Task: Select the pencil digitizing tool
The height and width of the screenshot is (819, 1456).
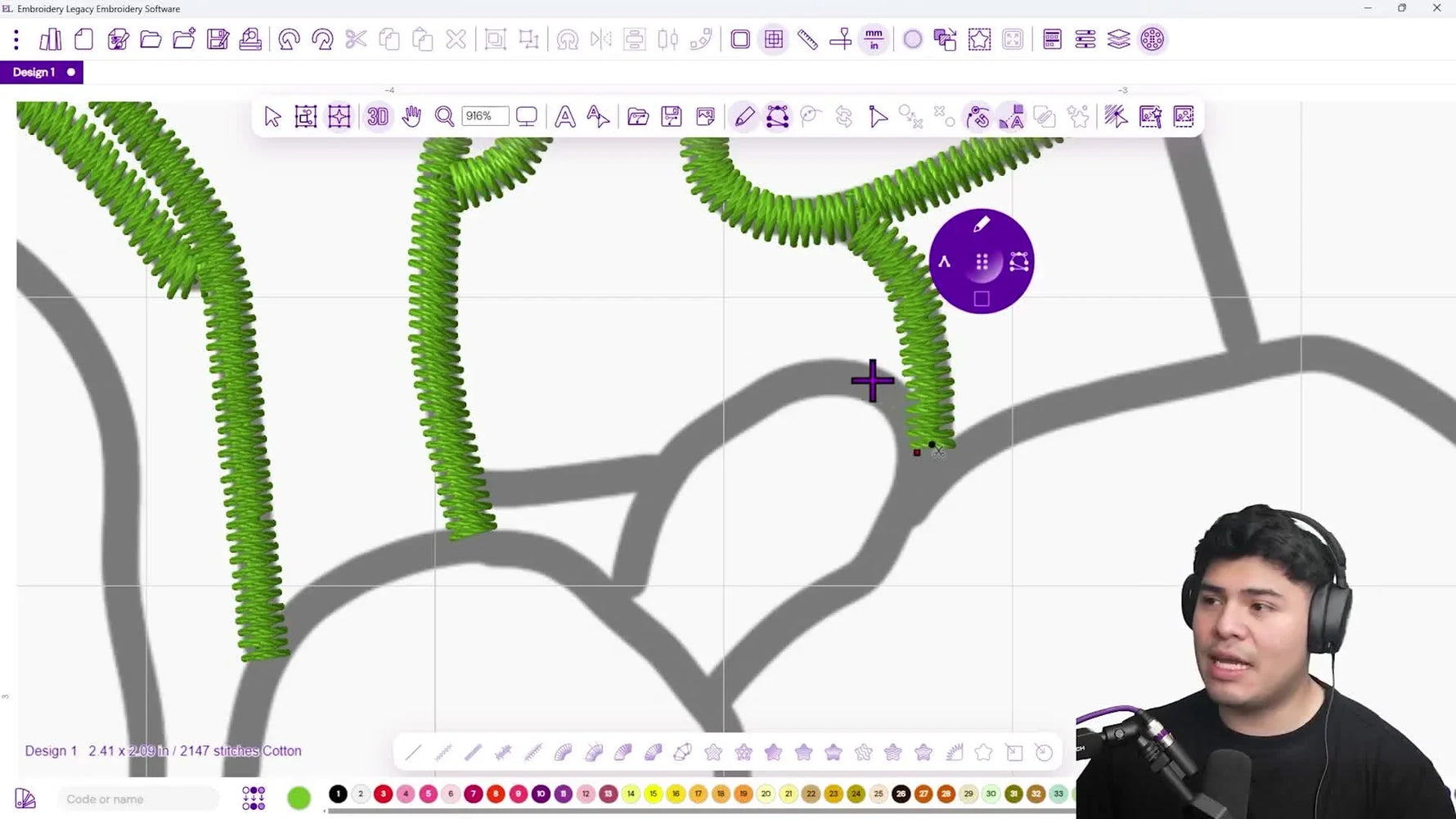Action: [744, 116]
